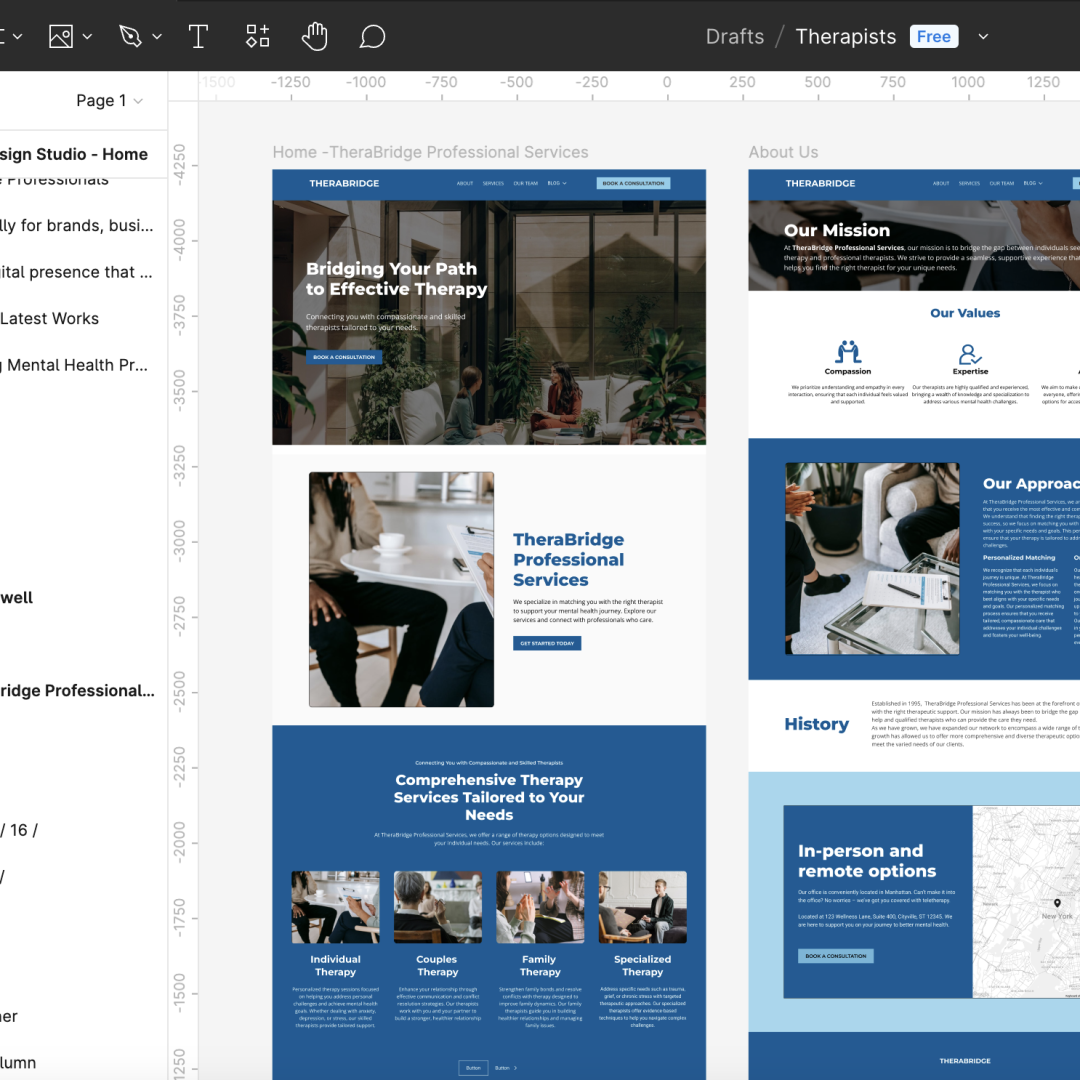The width and height of the screenshot is (1080, 1080).
Task: Select the 'sign Studio - Home' layer
Action: click(x=74, y=154)
